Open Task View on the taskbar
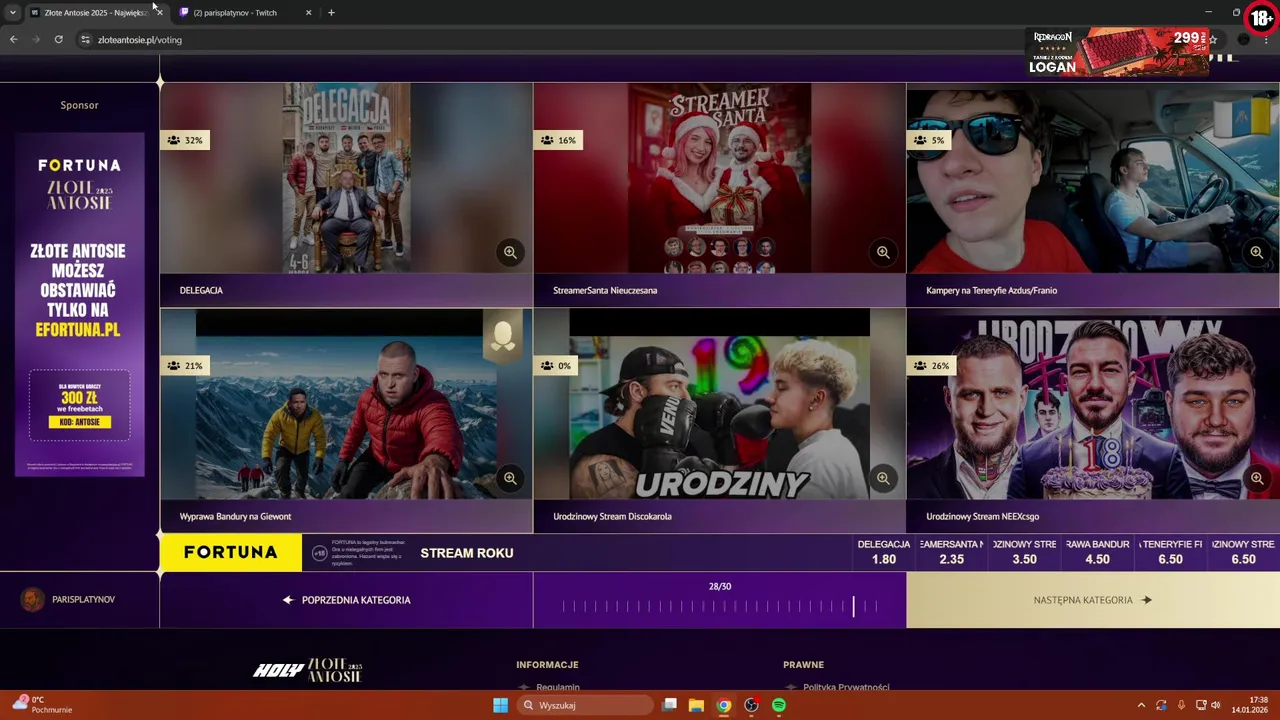 point(670,705)
